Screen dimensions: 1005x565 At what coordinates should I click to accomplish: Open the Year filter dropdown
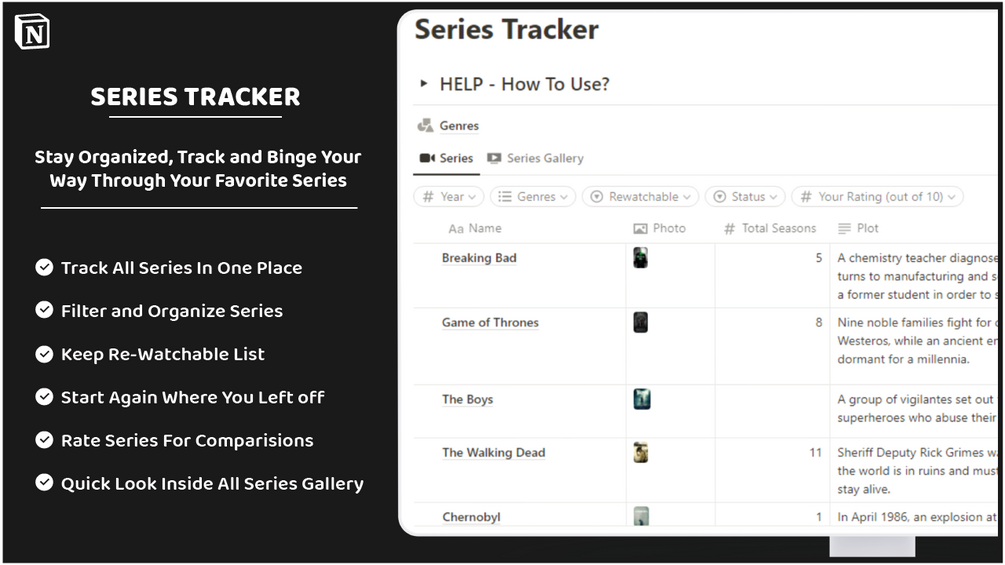[449, 197]
